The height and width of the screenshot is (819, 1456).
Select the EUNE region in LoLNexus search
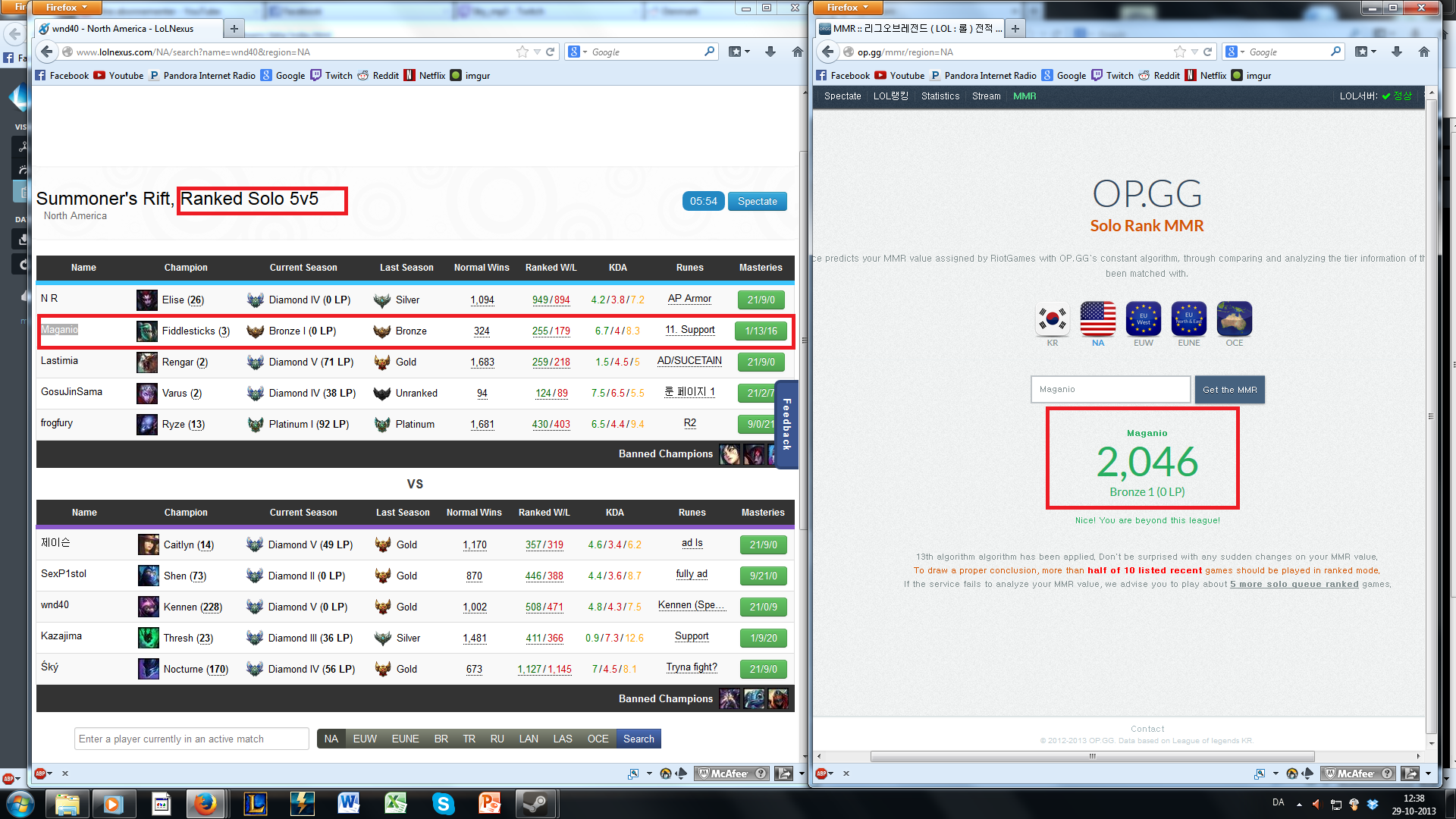[x=406, y=739]
